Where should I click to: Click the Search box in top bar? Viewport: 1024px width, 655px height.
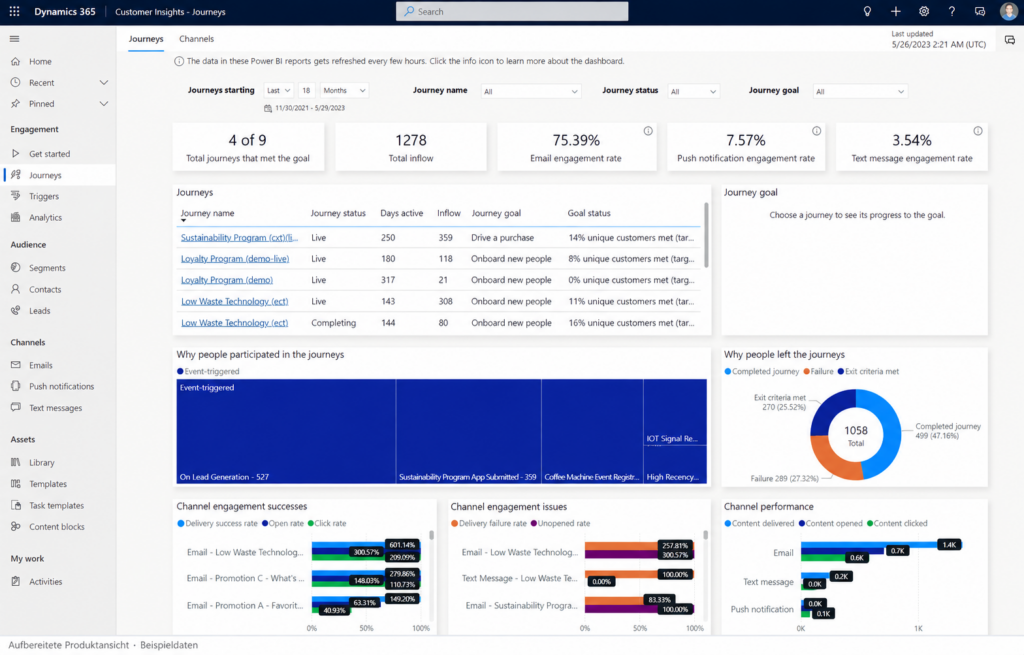tap(512, 11)
